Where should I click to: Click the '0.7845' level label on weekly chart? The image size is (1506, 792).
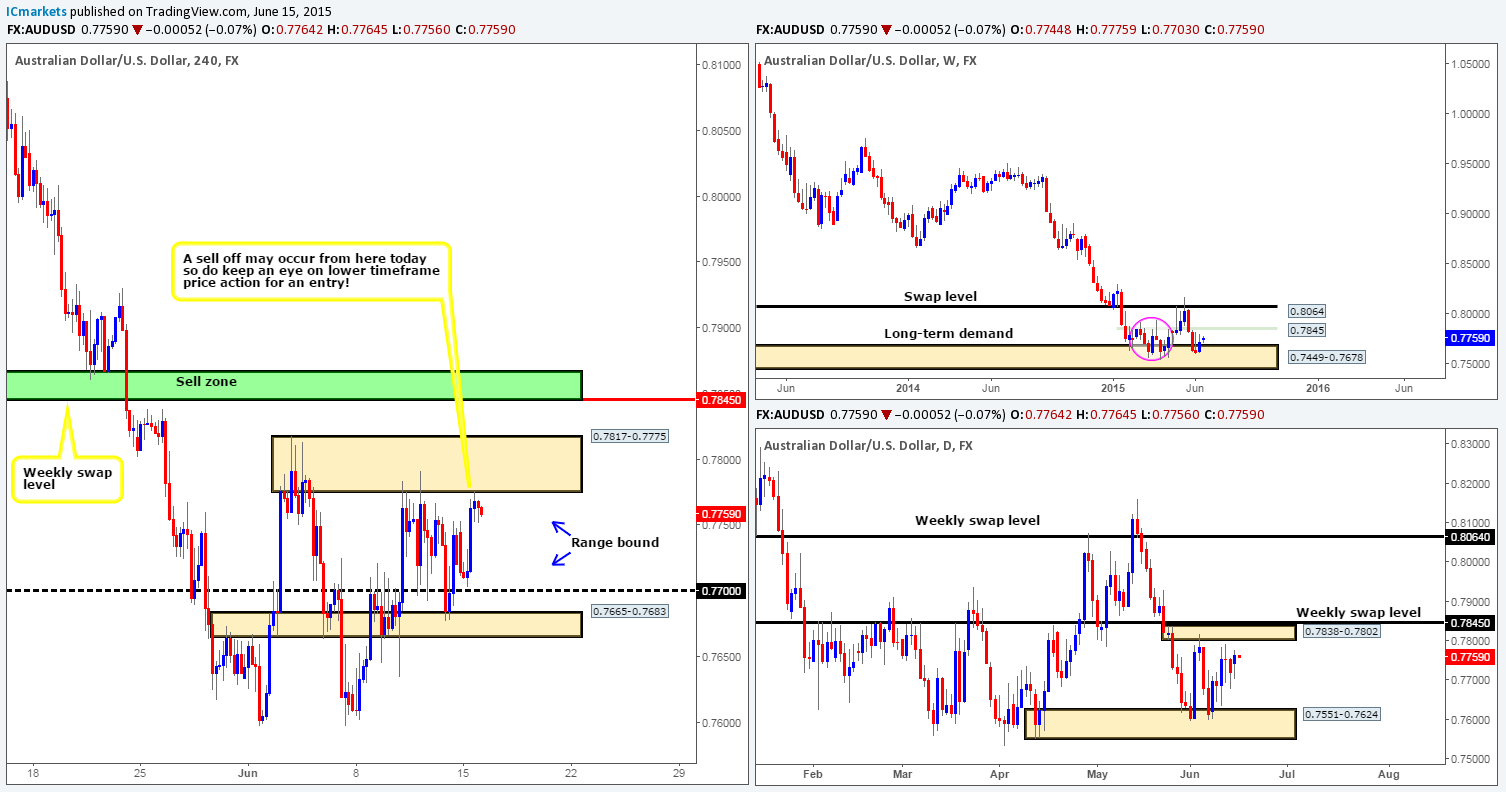pyautogui.click(x=1307, y=330)
